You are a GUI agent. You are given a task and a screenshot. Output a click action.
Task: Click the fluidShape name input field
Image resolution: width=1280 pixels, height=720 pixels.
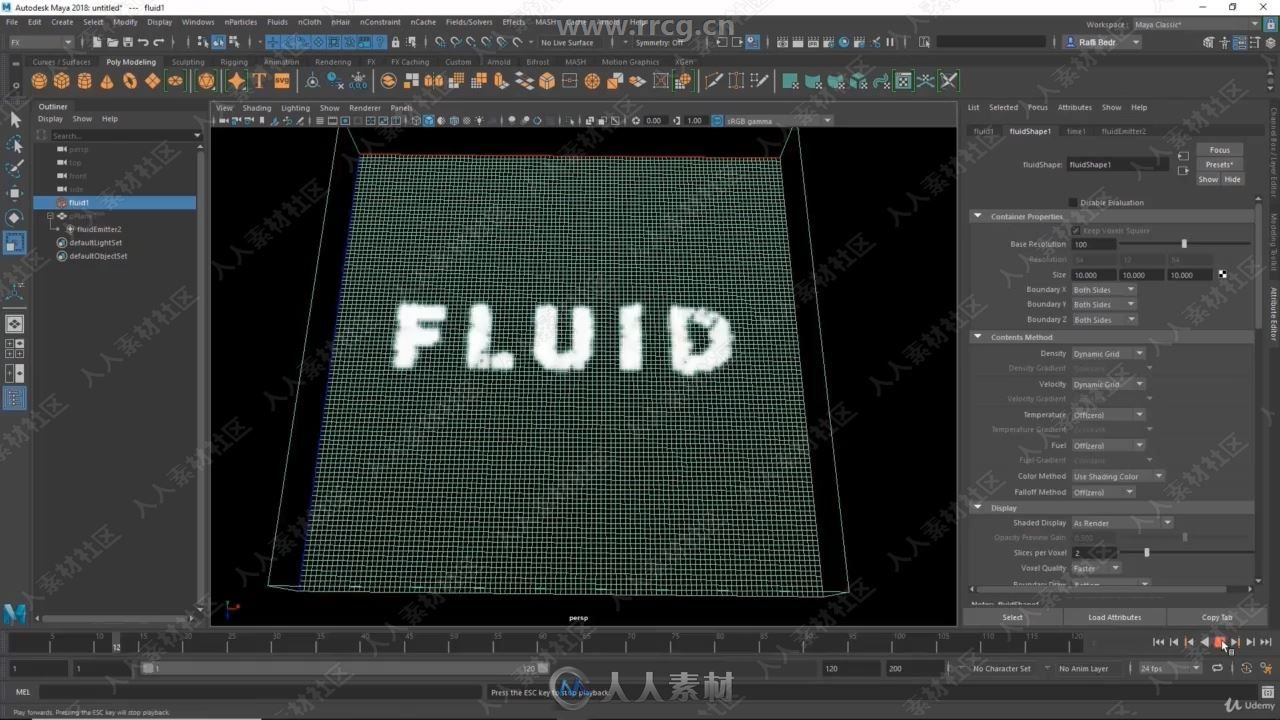coord(1117,164)
